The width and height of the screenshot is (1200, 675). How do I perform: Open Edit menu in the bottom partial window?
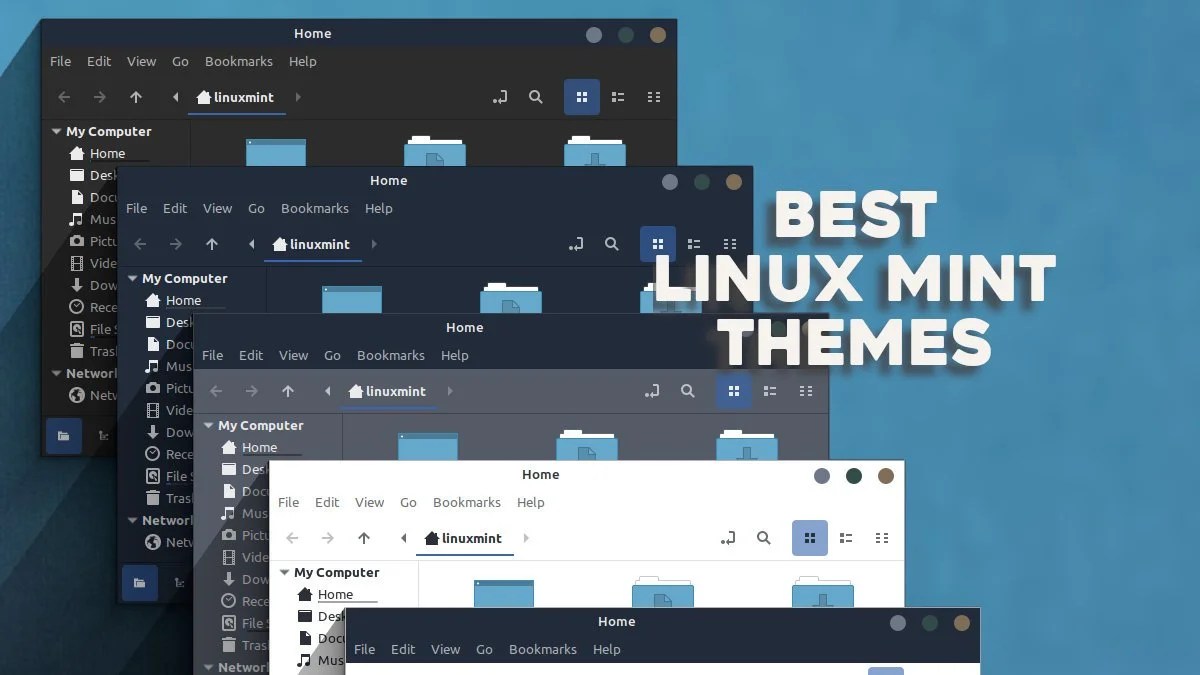point(404,649)
